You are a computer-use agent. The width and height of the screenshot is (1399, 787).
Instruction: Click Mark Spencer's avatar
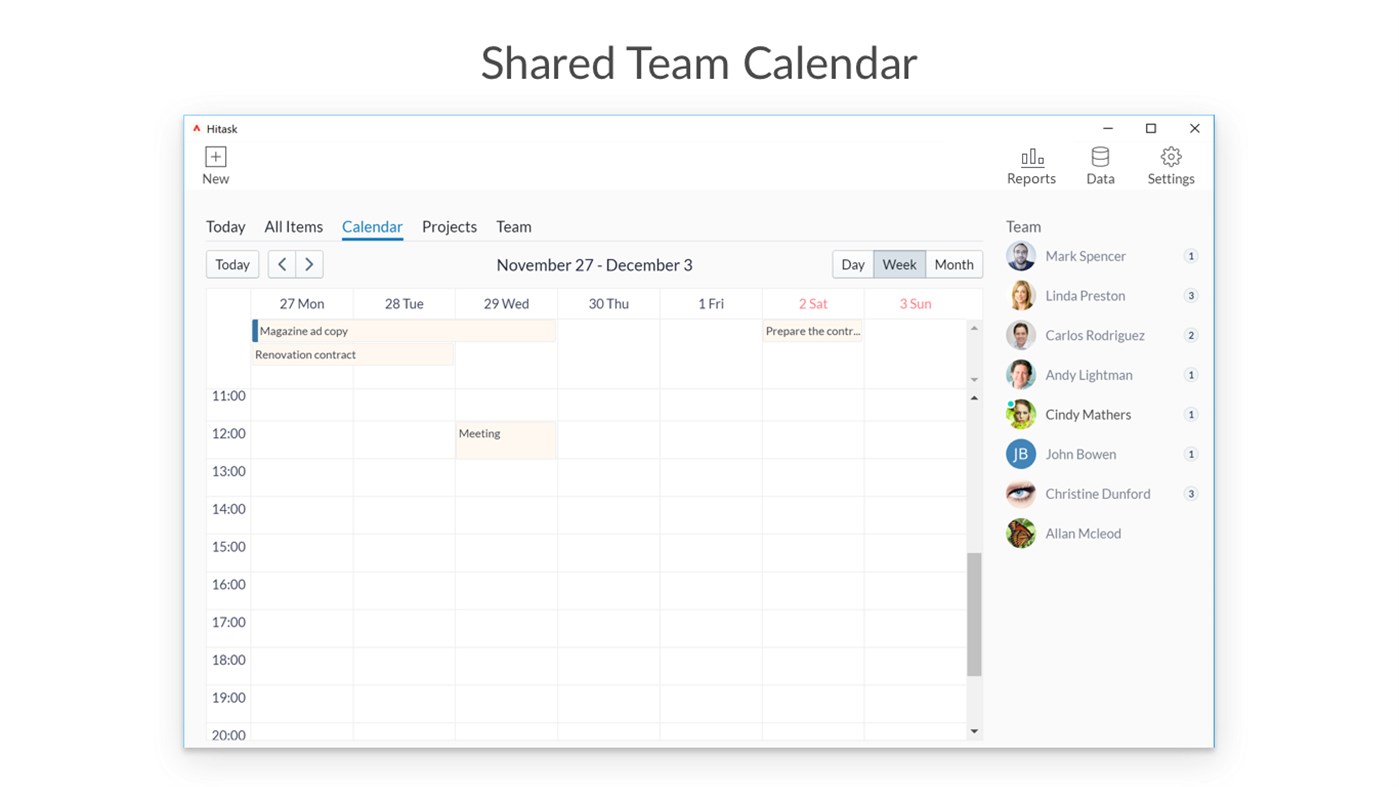[x=1020, y=256]
